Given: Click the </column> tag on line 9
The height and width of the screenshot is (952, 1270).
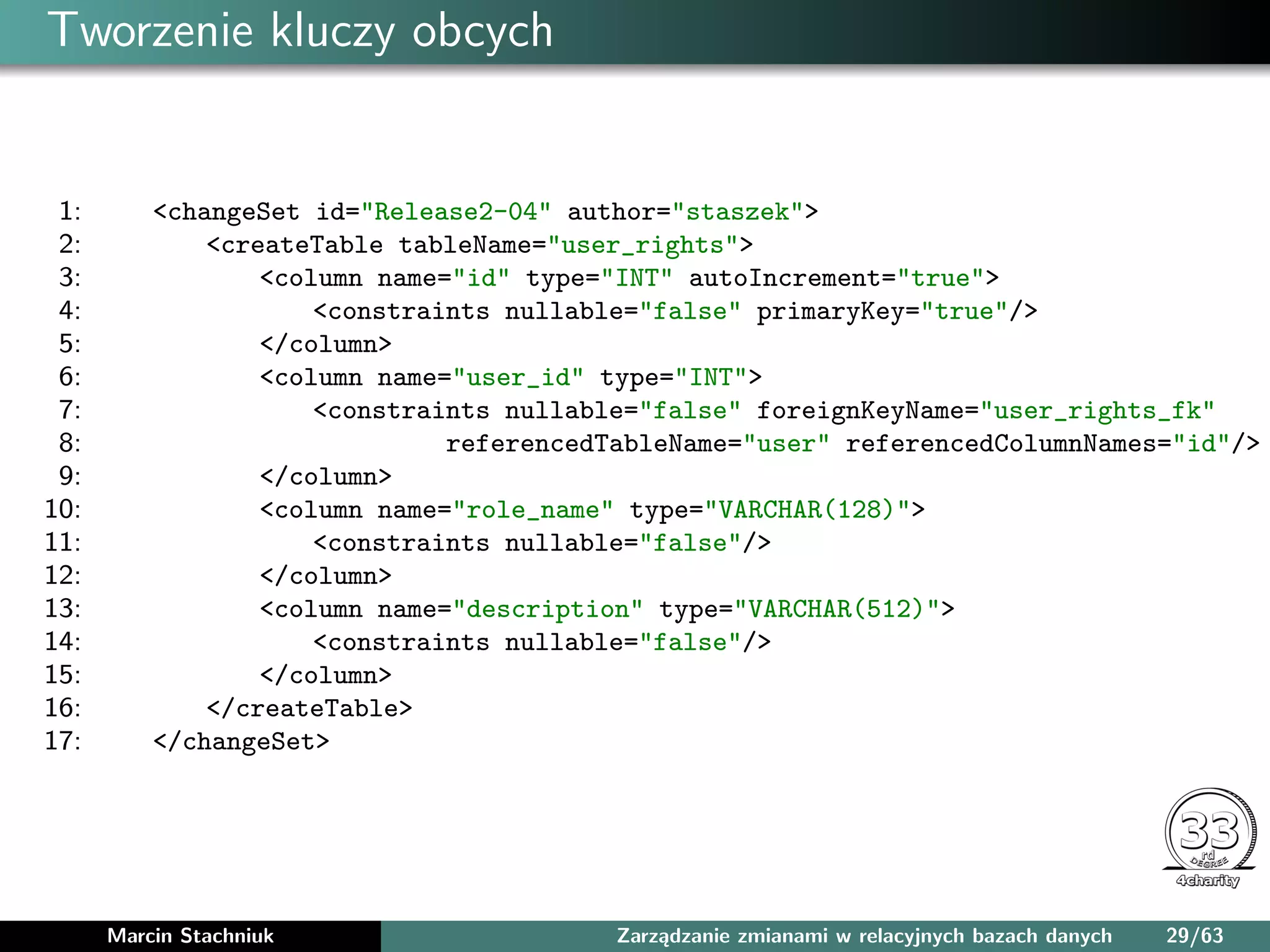Looking at the screenshot, I should (326, 477).
